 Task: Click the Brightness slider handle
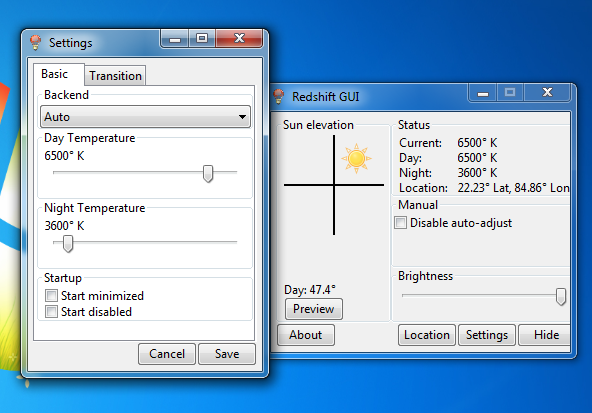click(561, 297)
